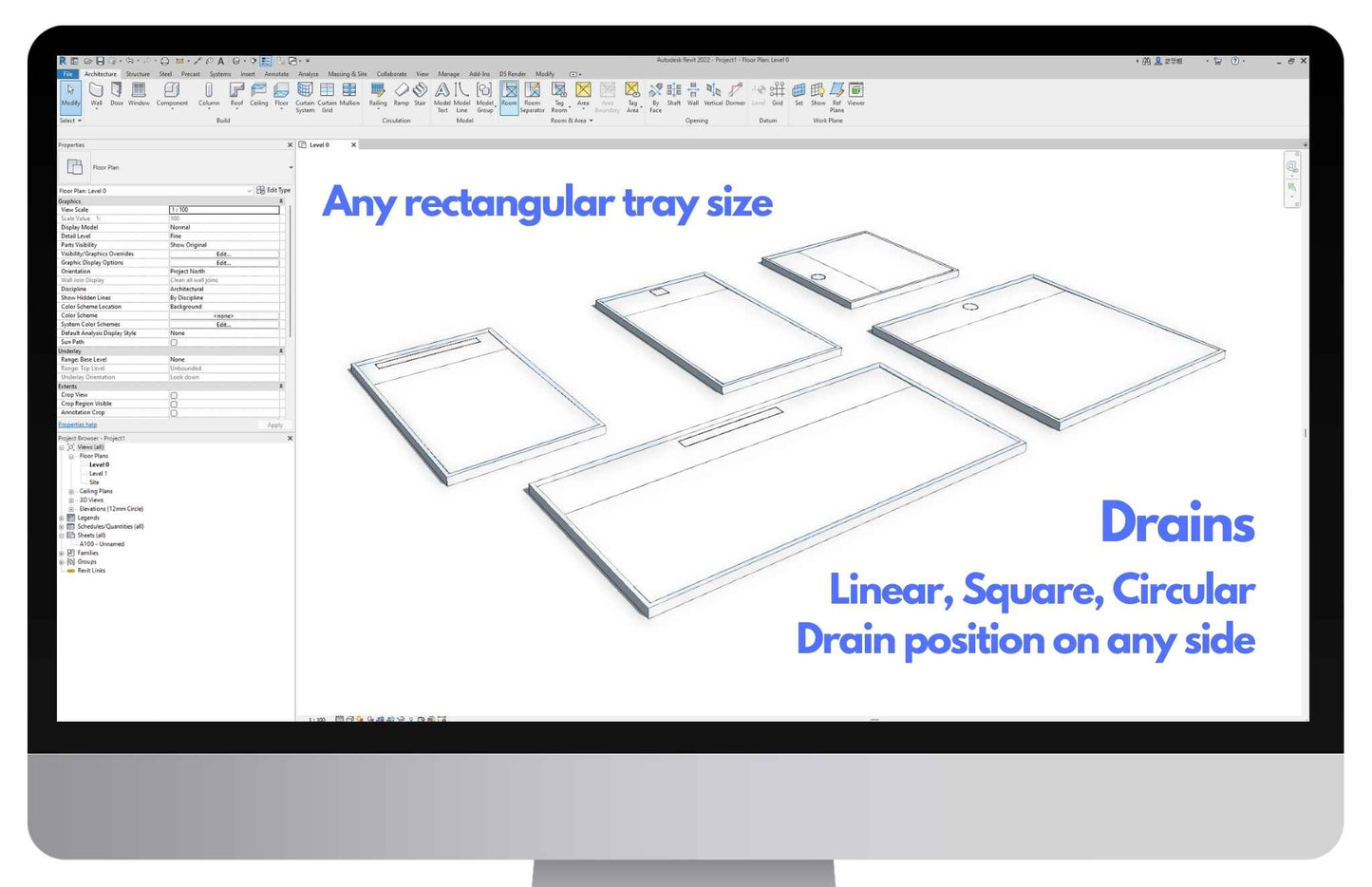Expand the Families node in Project Browser

click(x=62, y=553)
